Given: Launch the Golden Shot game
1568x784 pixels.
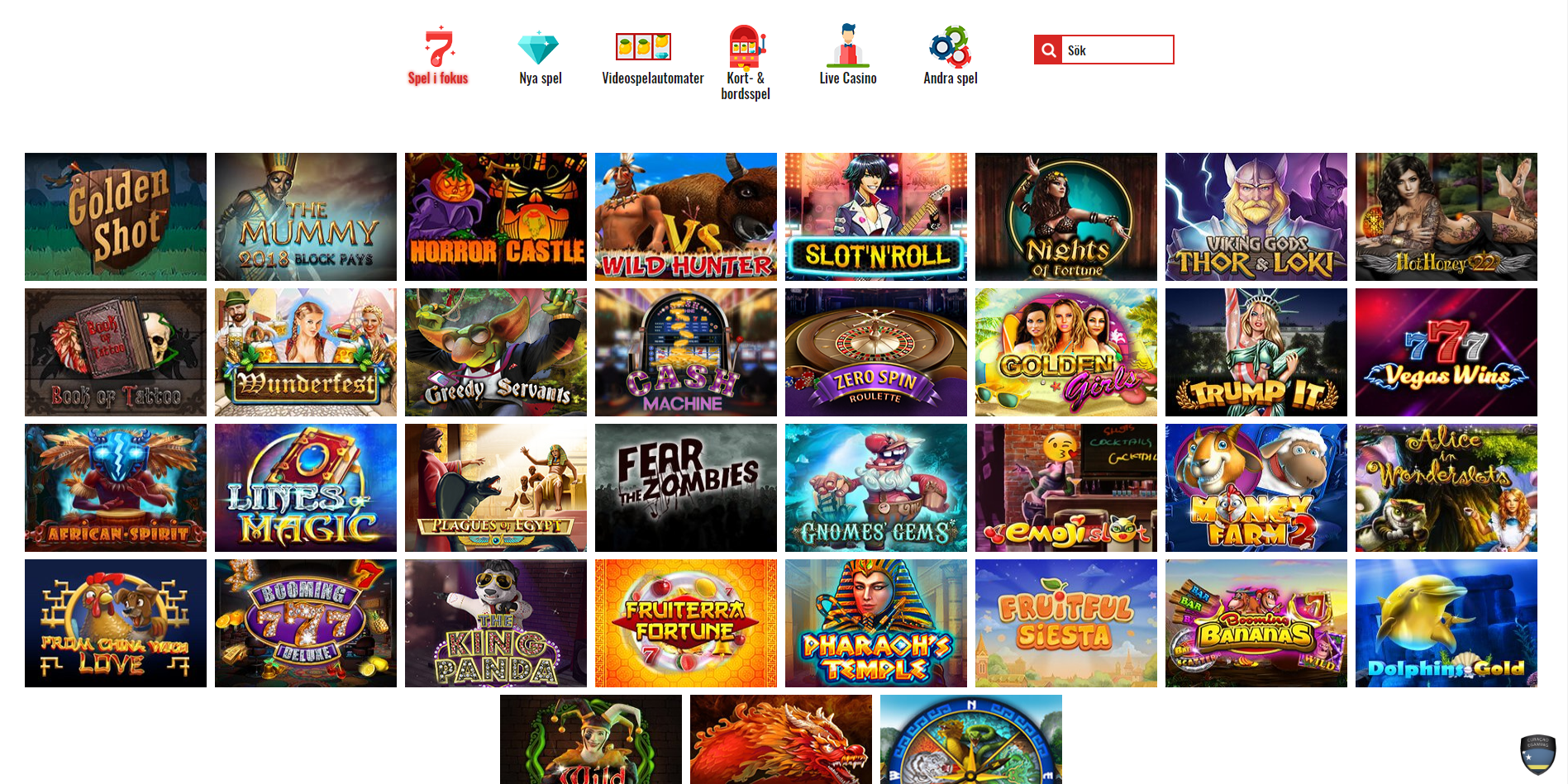Looking at the screenshot, I should pos(116,216).
